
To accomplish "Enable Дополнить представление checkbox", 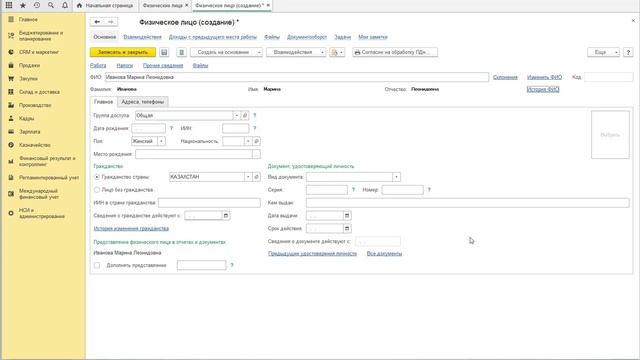I will [97, 265].
